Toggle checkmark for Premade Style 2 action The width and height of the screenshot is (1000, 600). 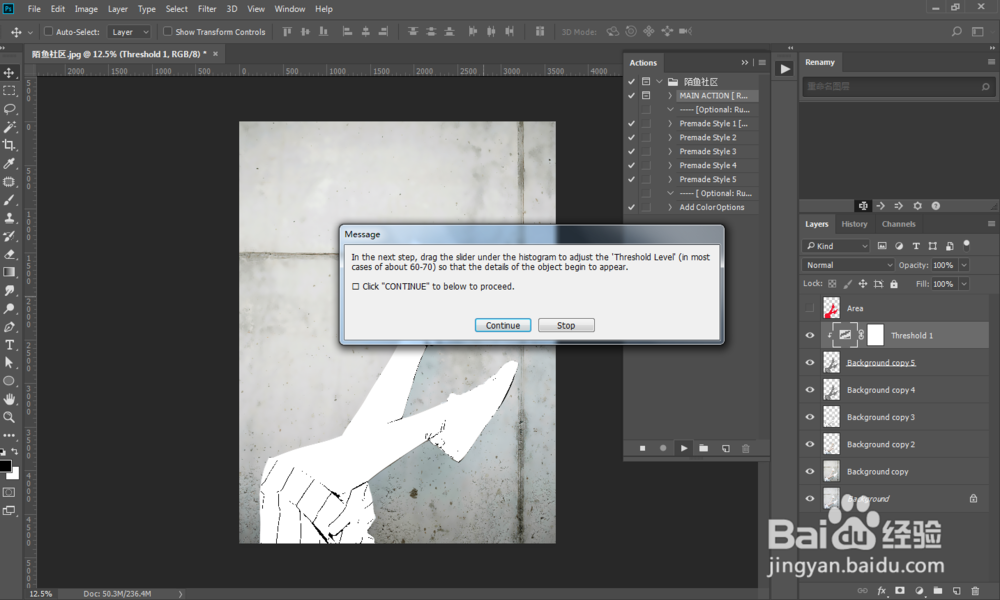(631, 138)
